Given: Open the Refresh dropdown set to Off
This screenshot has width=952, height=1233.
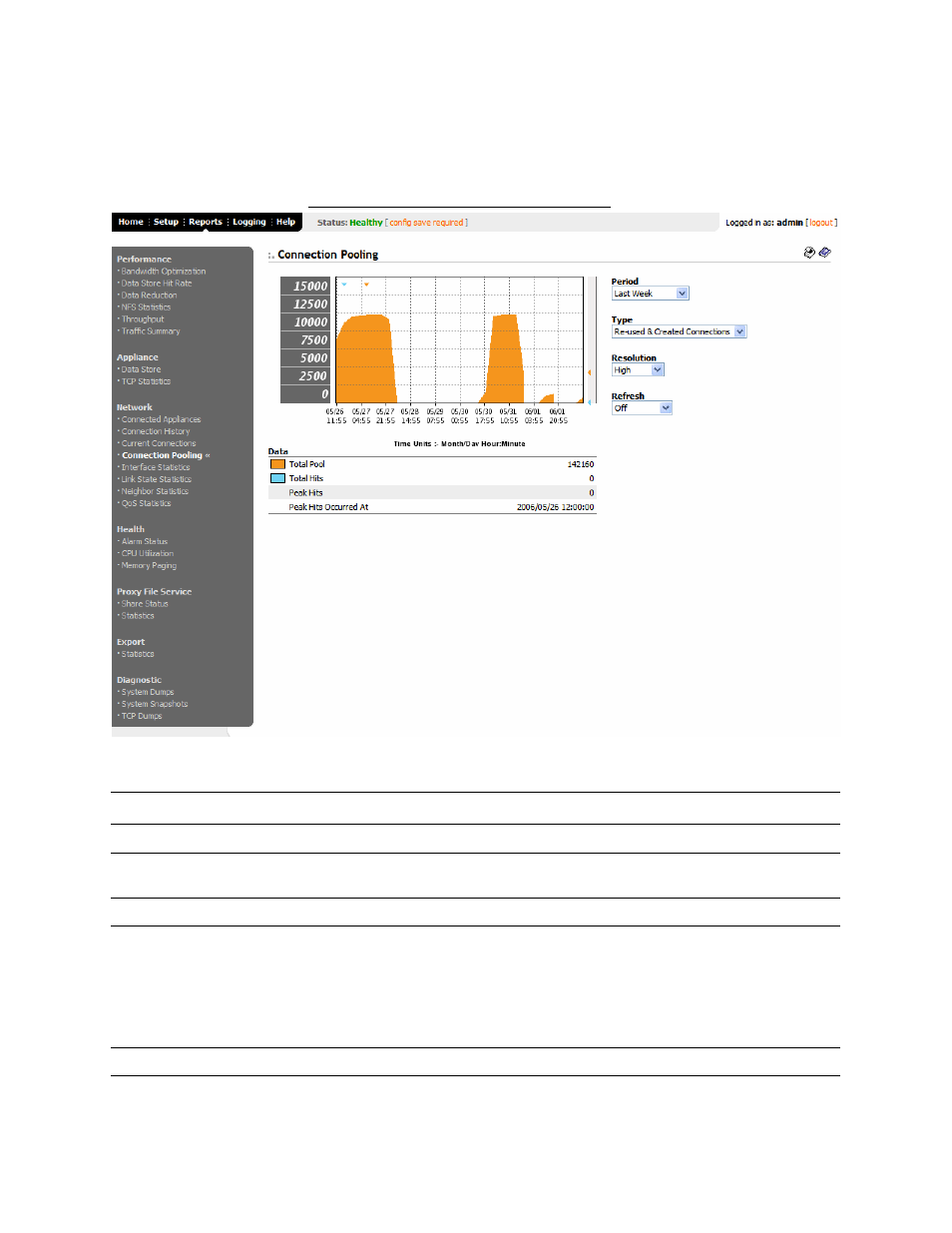Looking at the screenshot, I should [642, 407].
